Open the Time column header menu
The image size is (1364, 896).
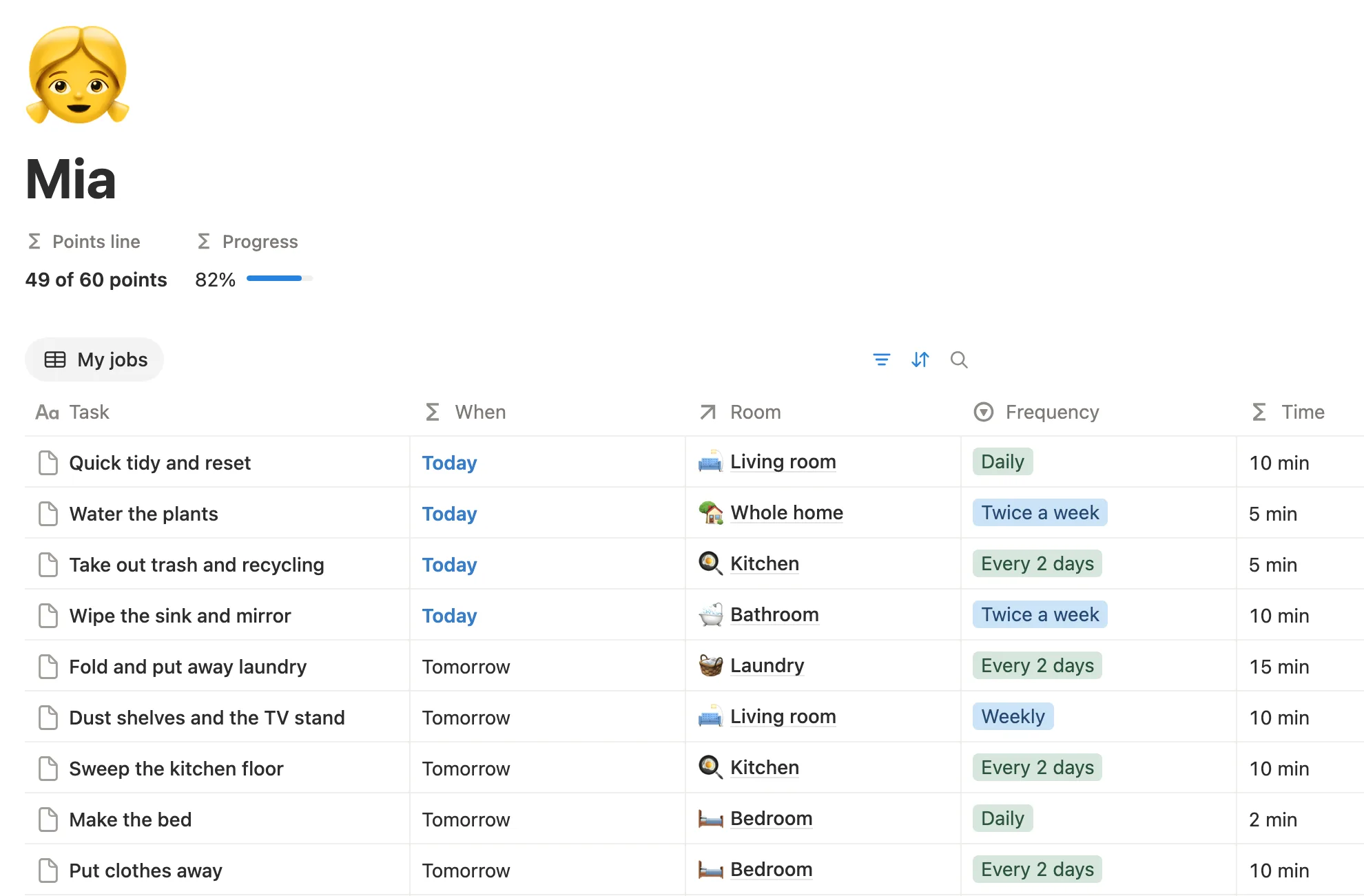click(x=1301, y=412)
